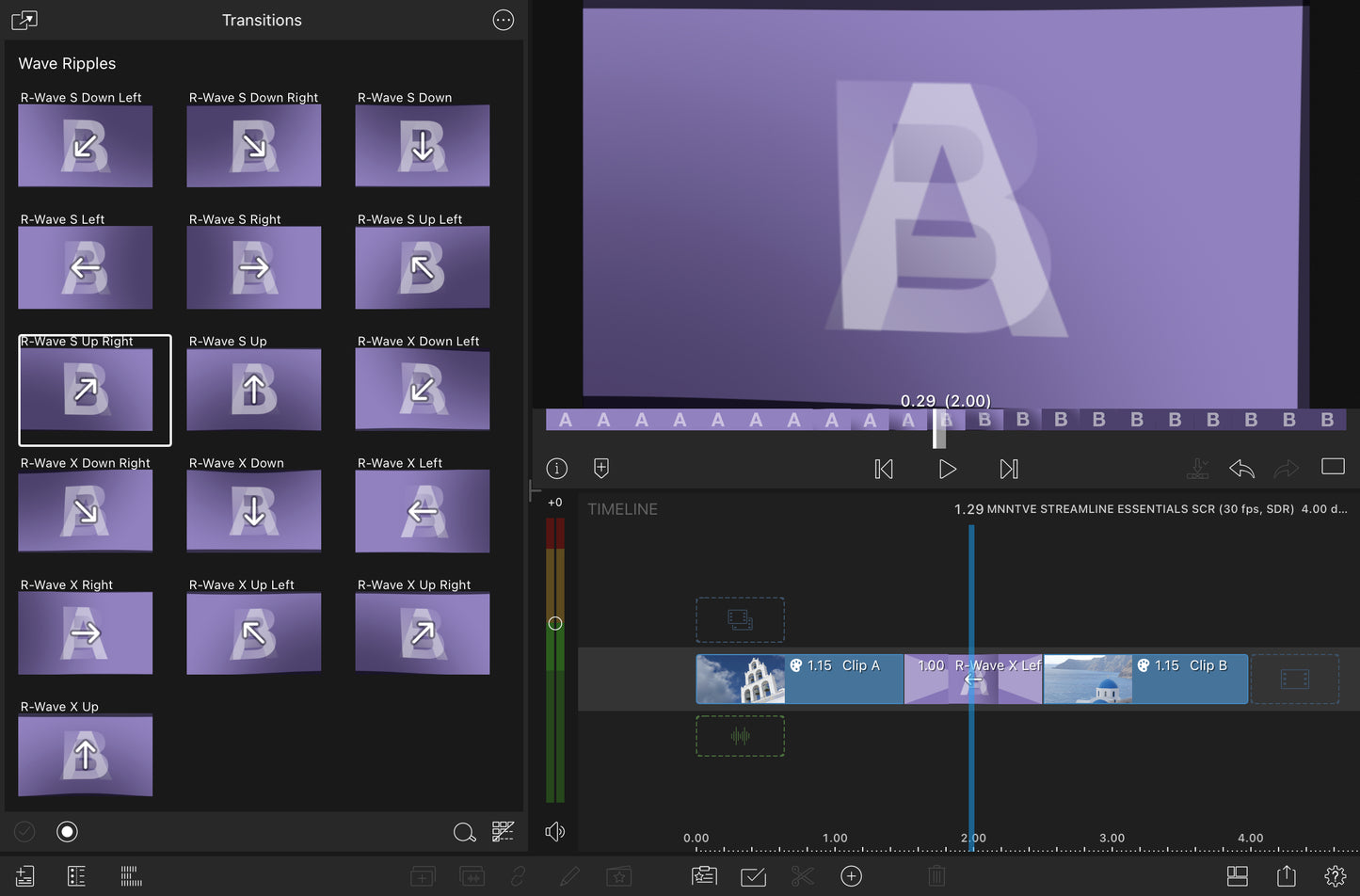This screenshot has width=1360, height=896.
Task: Open the export share icon
Action: pos(1286,876)
